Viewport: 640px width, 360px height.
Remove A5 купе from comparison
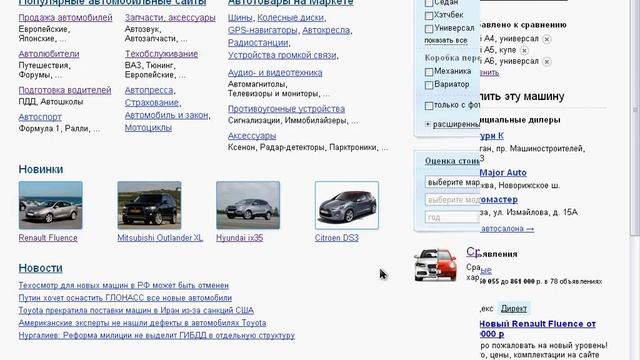pos(524,51)
